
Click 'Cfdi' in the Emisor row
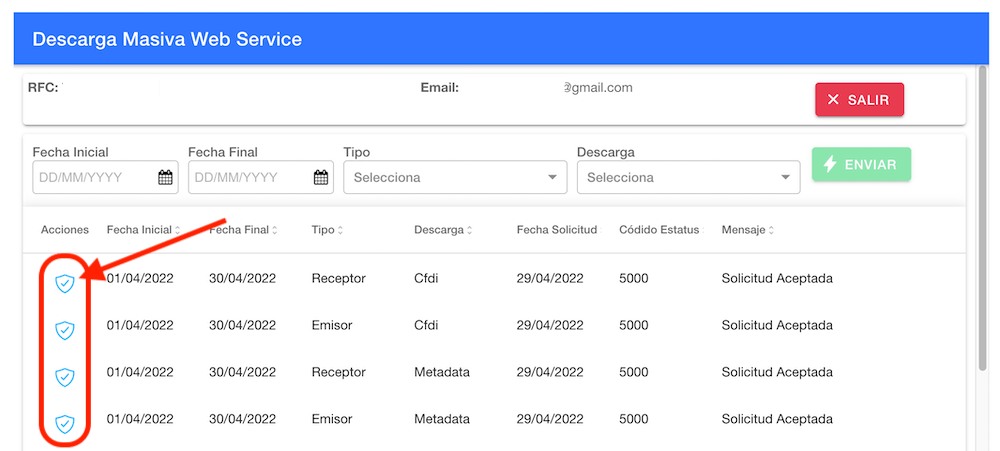426,325
